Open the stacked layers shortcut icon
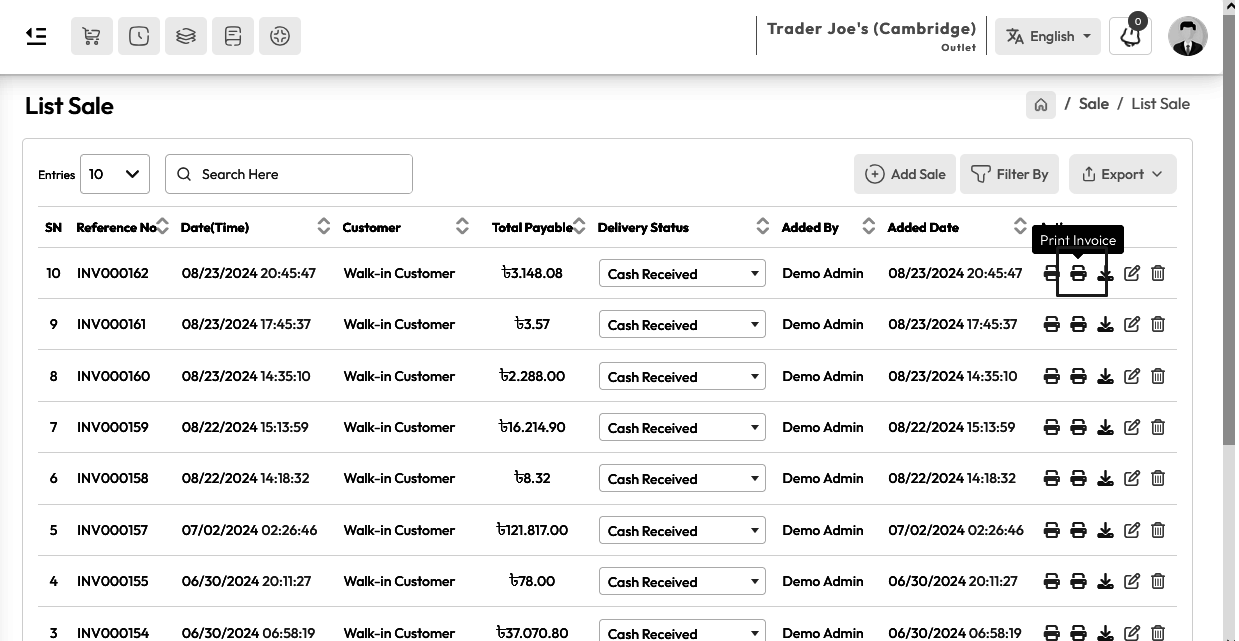The image size is (1239, 641). pyautogui.click(x=186, y=36)
